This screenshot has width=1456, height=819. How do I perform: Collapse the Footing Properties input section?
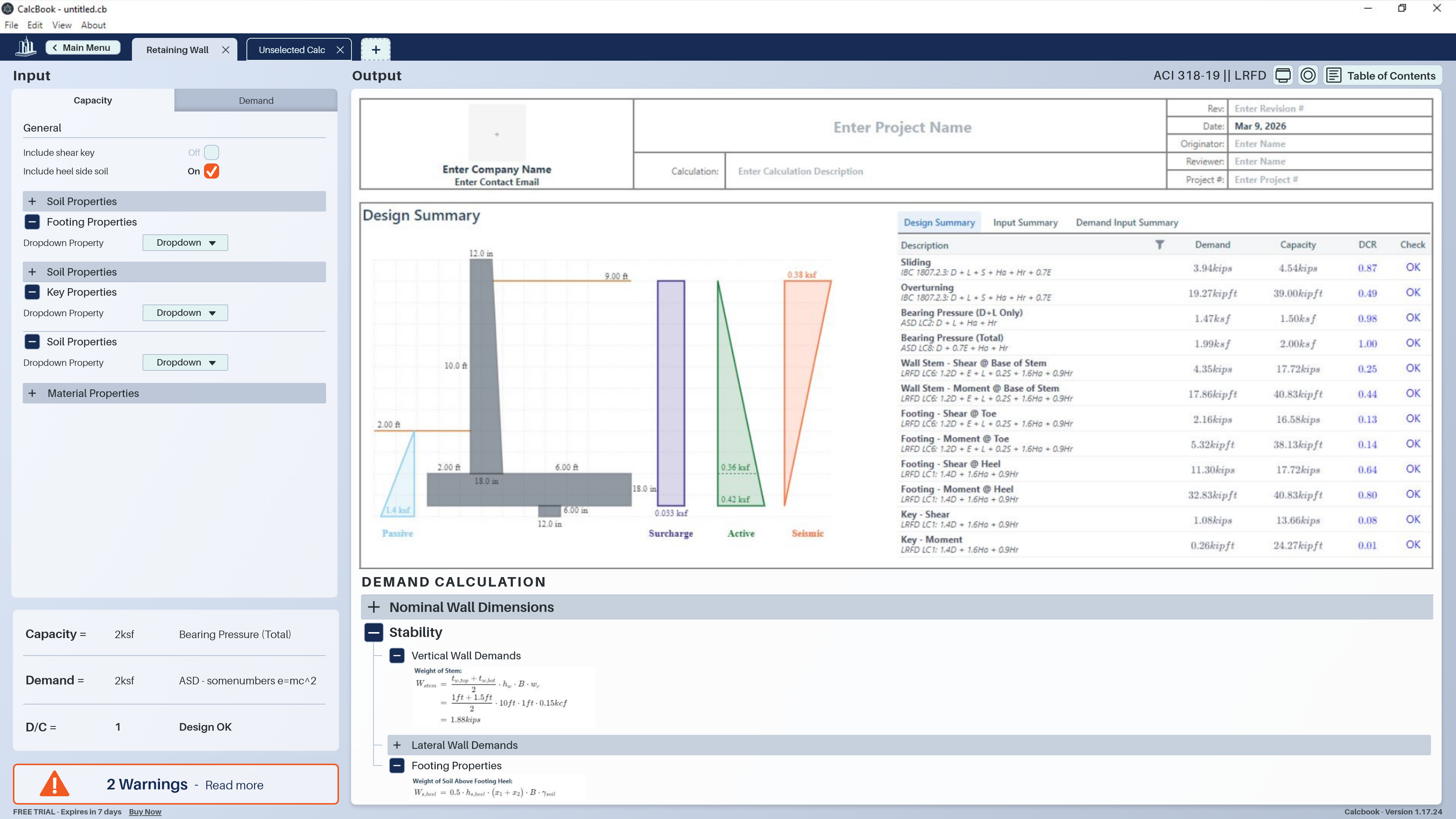32,222
